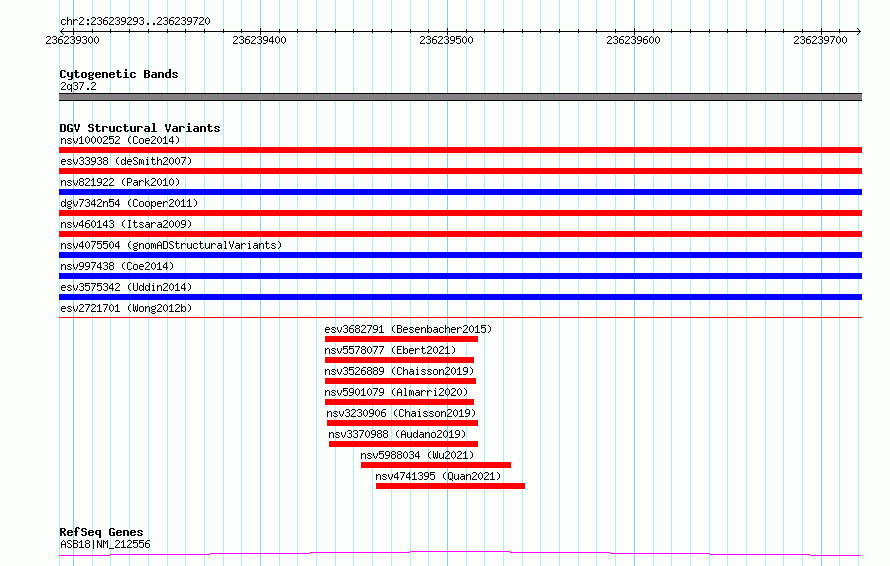Click the nsv1000252 (Coe2014) variant label

coord(120,140)
